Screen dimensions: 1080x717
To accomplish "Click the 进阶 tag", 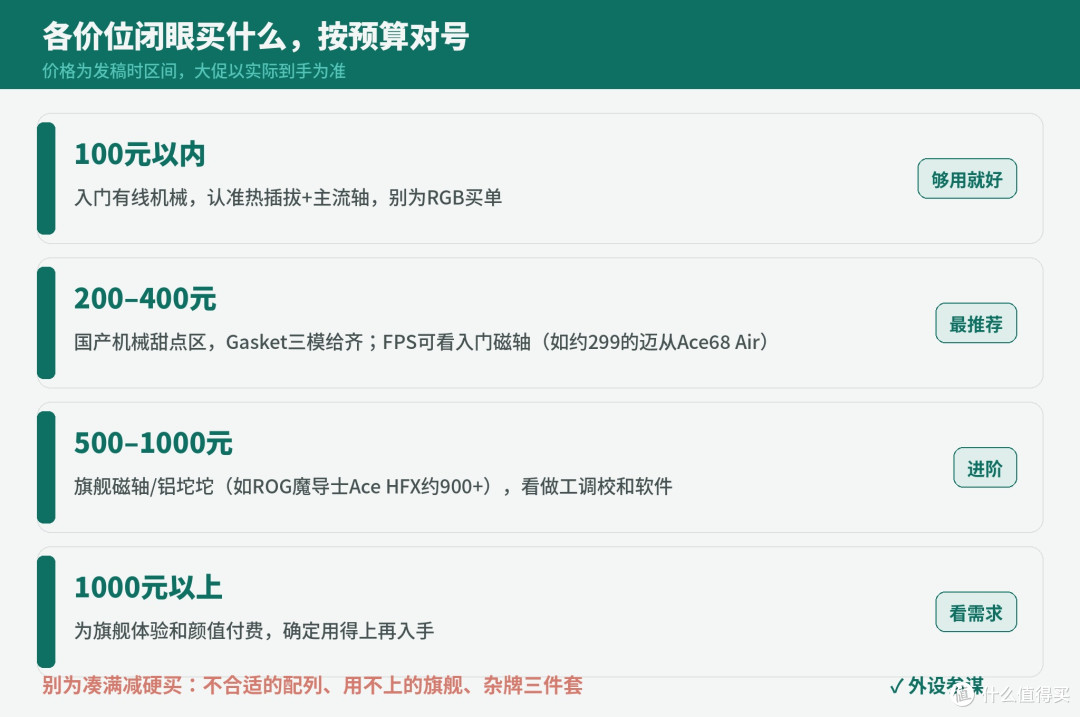I will (x=984, y=468).
